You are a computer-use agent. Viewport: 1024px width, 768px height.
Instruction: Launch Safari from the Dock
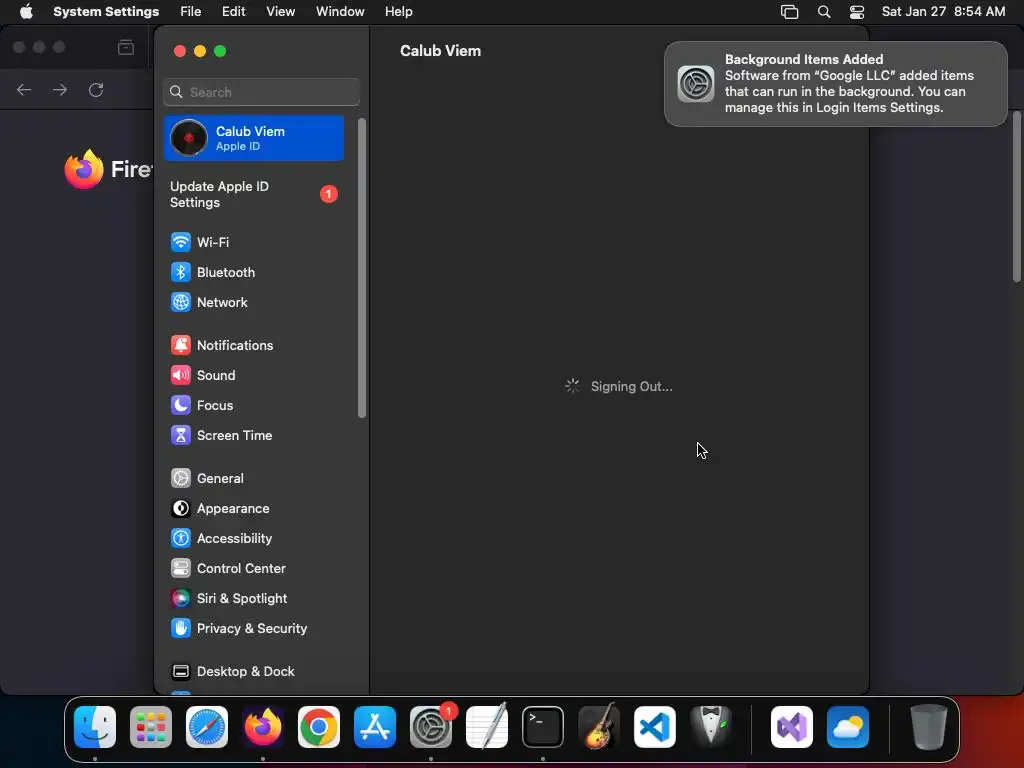pyautogui.click(x=207, y=727)
